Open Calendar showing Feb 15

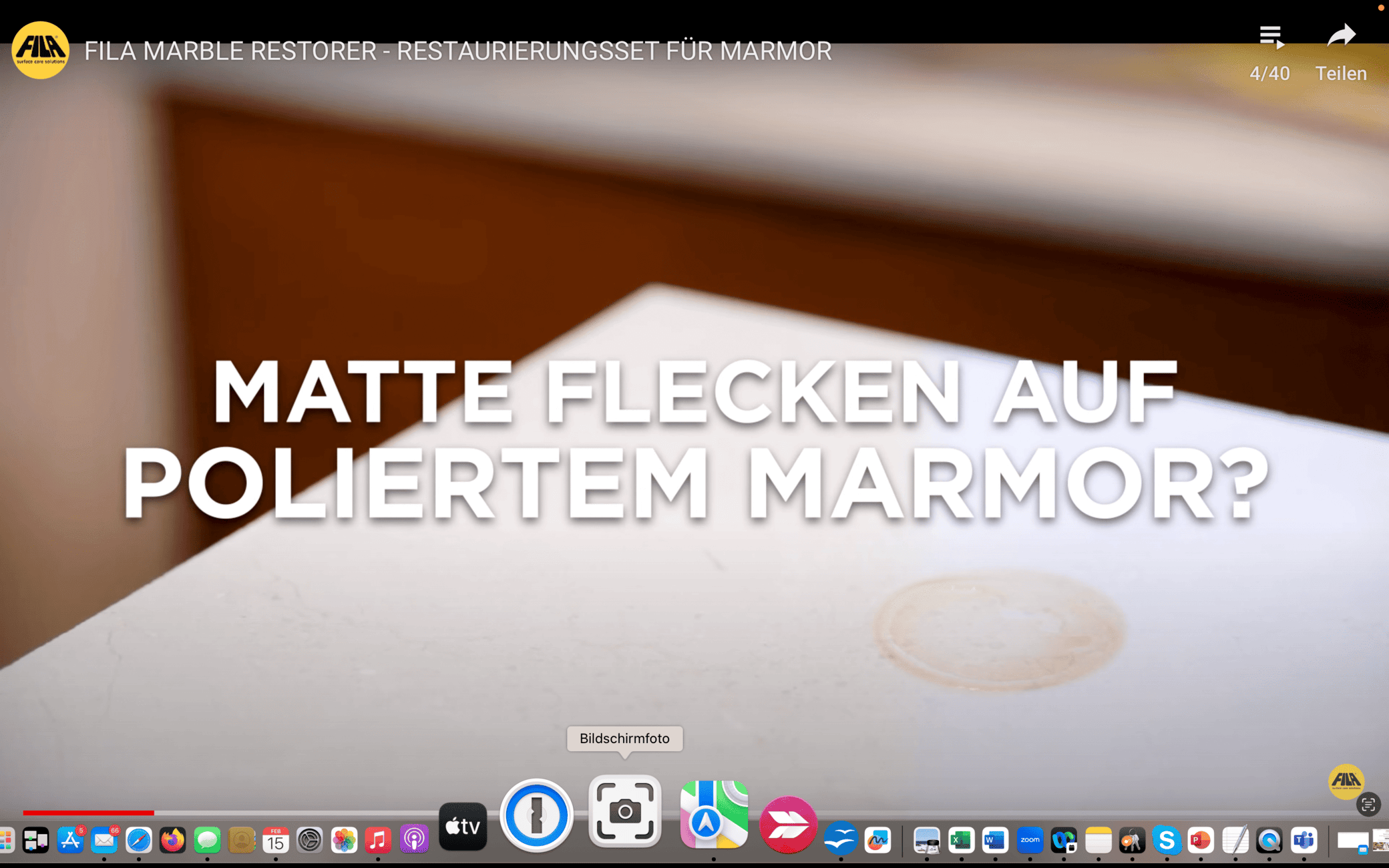(275, 840)
